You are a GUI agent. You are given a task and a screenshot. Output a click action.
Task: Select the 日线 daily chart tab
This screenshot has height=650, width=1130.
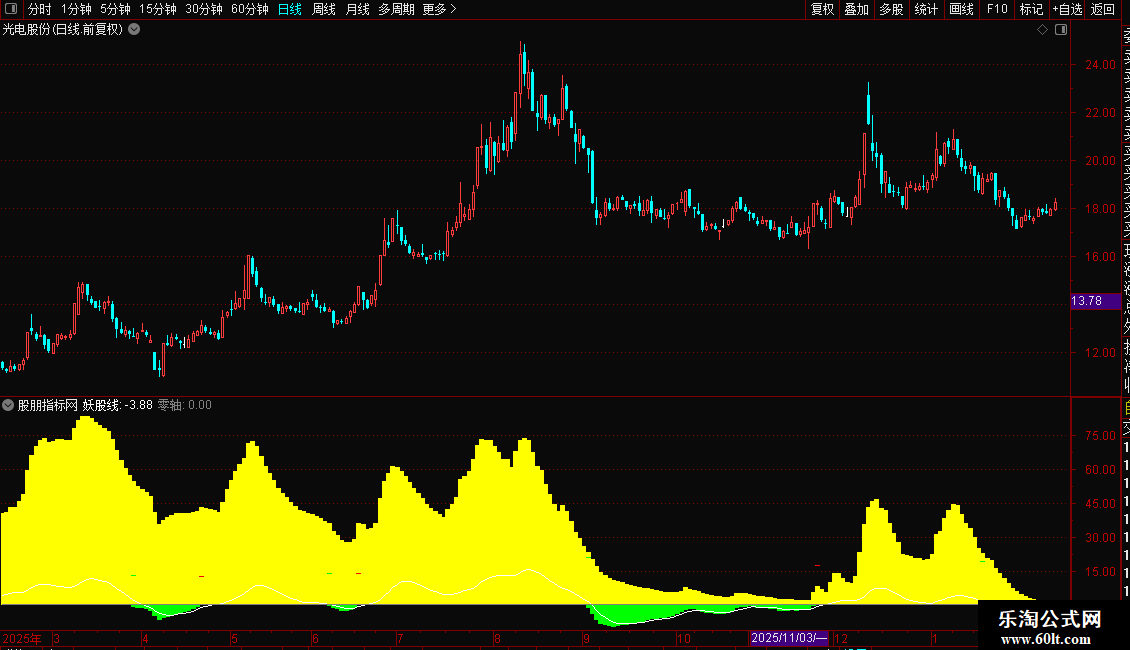coord(290,9)
